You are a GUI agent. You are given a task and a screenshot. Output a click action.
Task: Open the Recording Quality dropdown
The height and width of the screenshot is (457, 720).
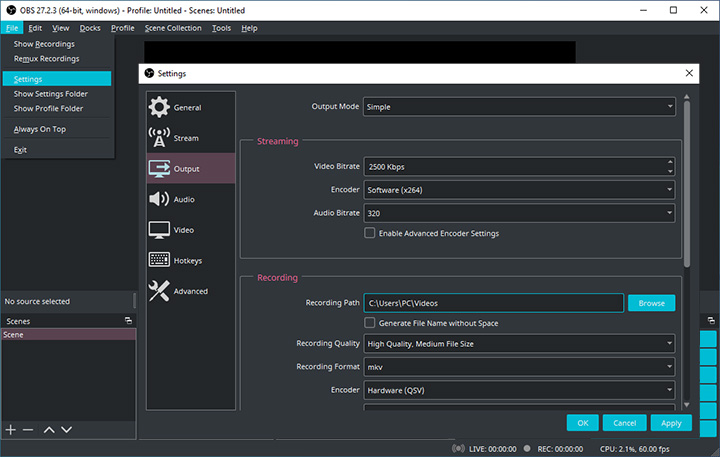tap(519, 344)
